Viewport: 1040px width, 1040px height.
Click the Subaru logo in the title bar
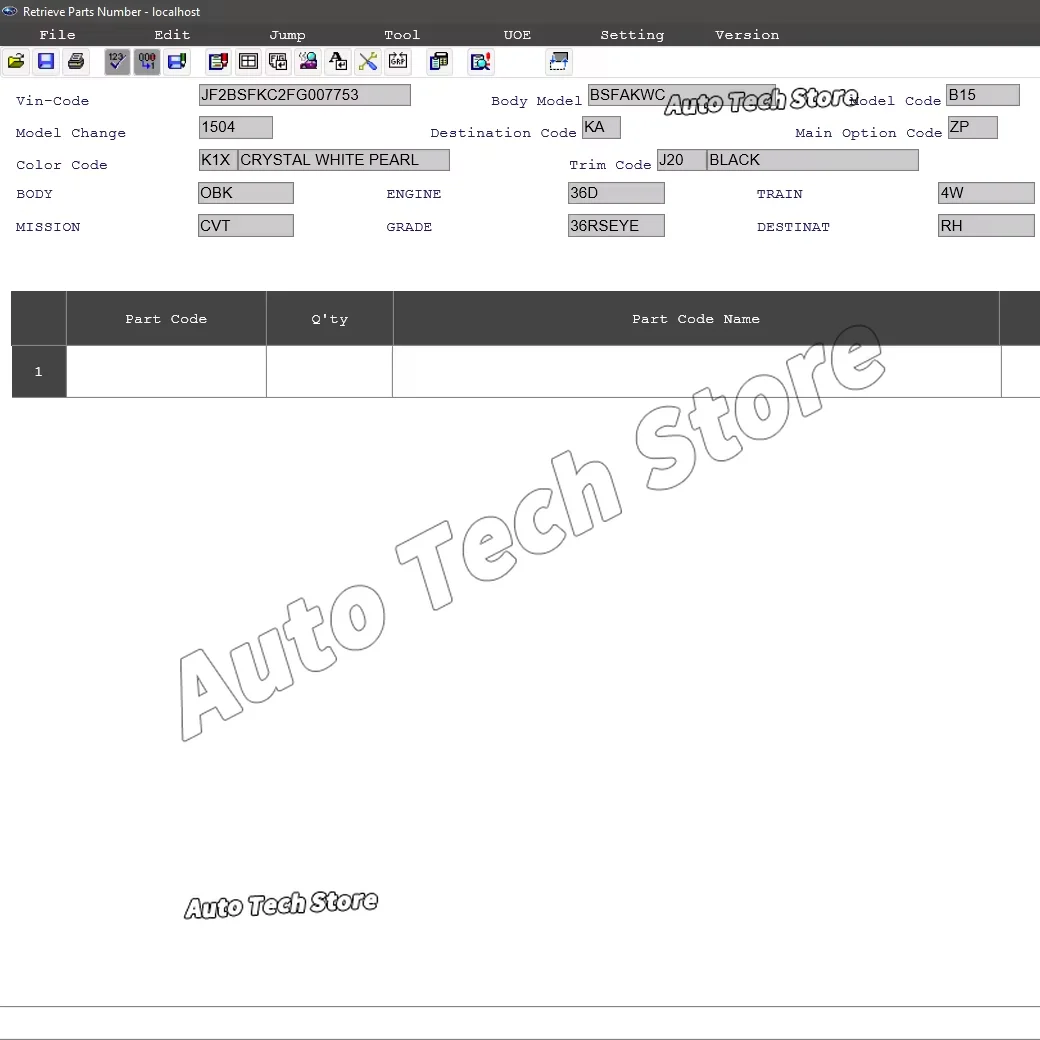[x=10, y=11]
